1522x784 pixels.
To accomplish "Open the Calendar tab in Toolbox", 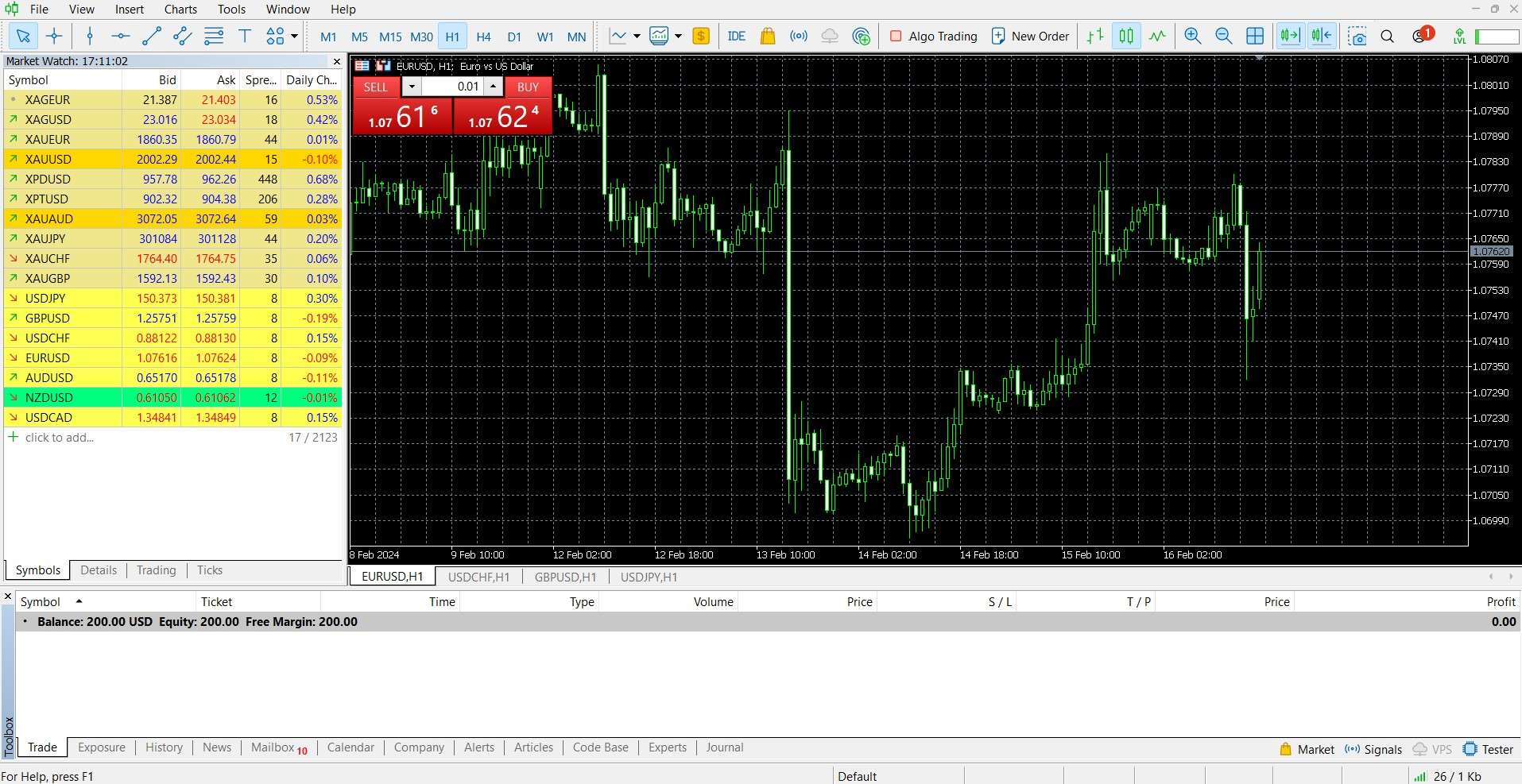I will pos(350,747).
